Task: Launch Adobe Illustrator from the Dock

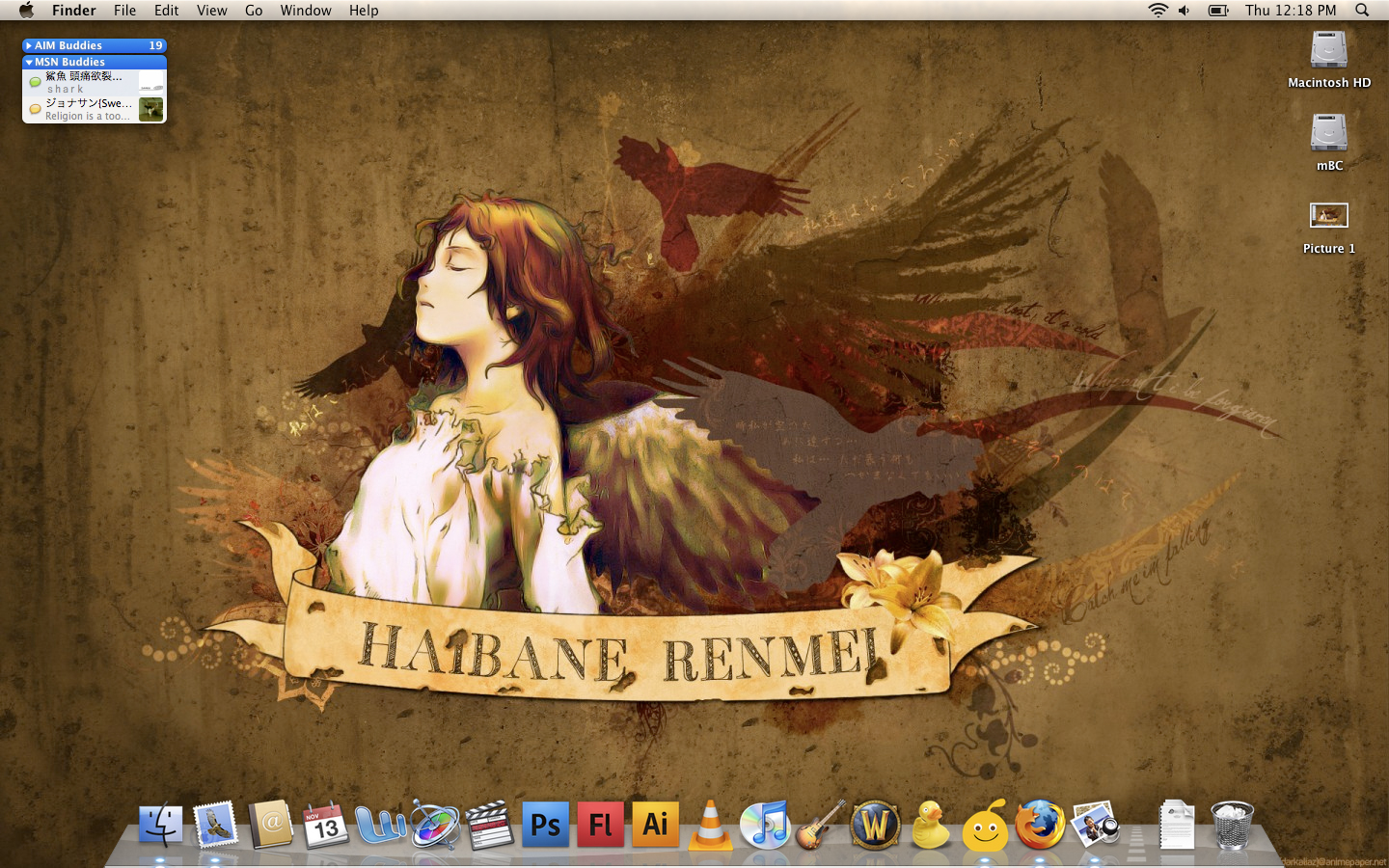Action: tap(655, 826)
